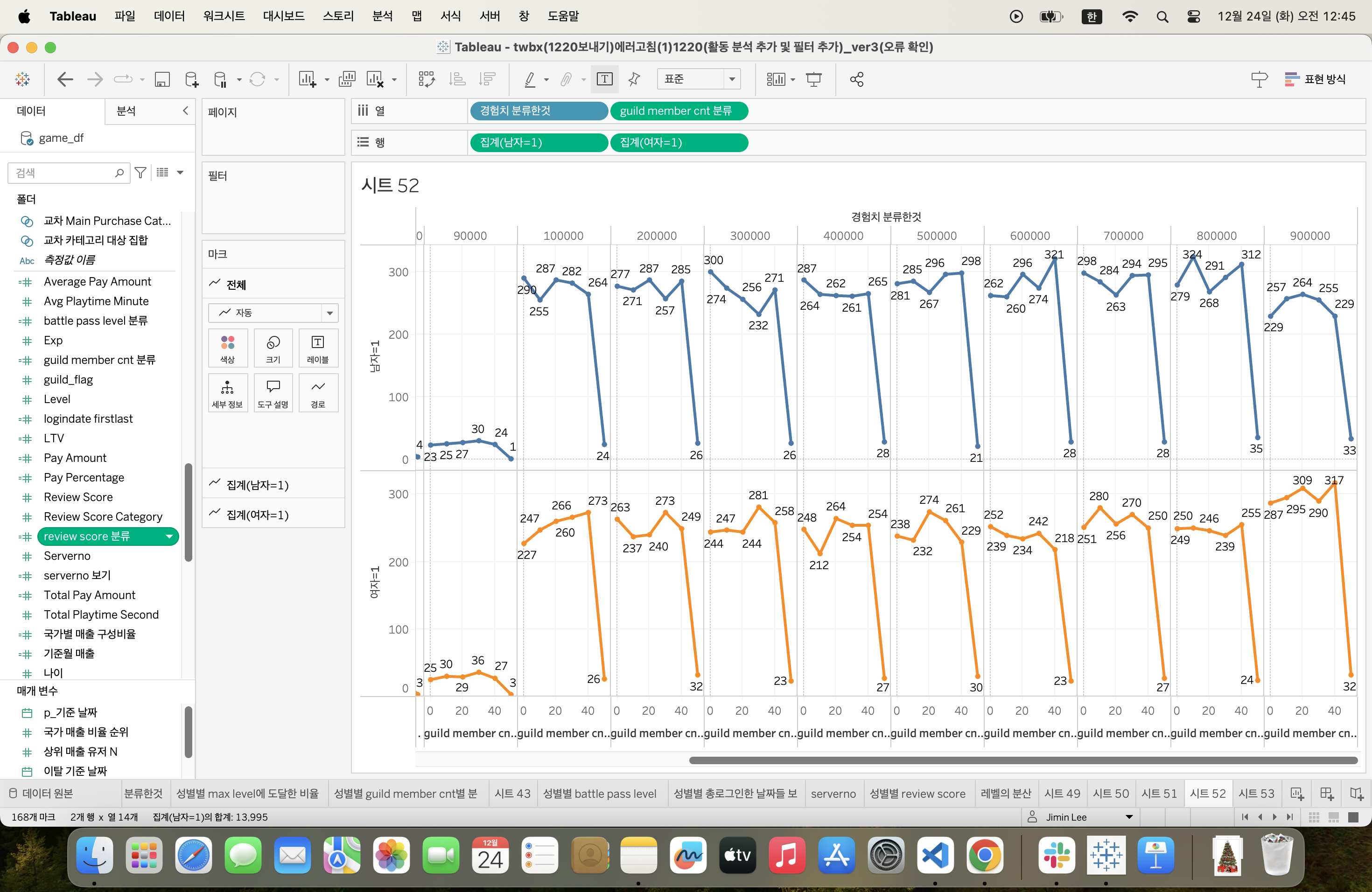1372x892 pixels.
Task: Click the Color (색상) marks card button
Action: click(228, 348)
